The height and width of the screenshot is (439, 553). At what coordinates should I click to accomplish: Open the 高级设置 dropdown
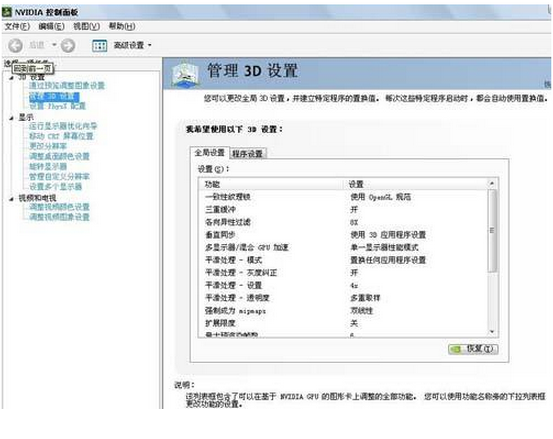(132, 45)
